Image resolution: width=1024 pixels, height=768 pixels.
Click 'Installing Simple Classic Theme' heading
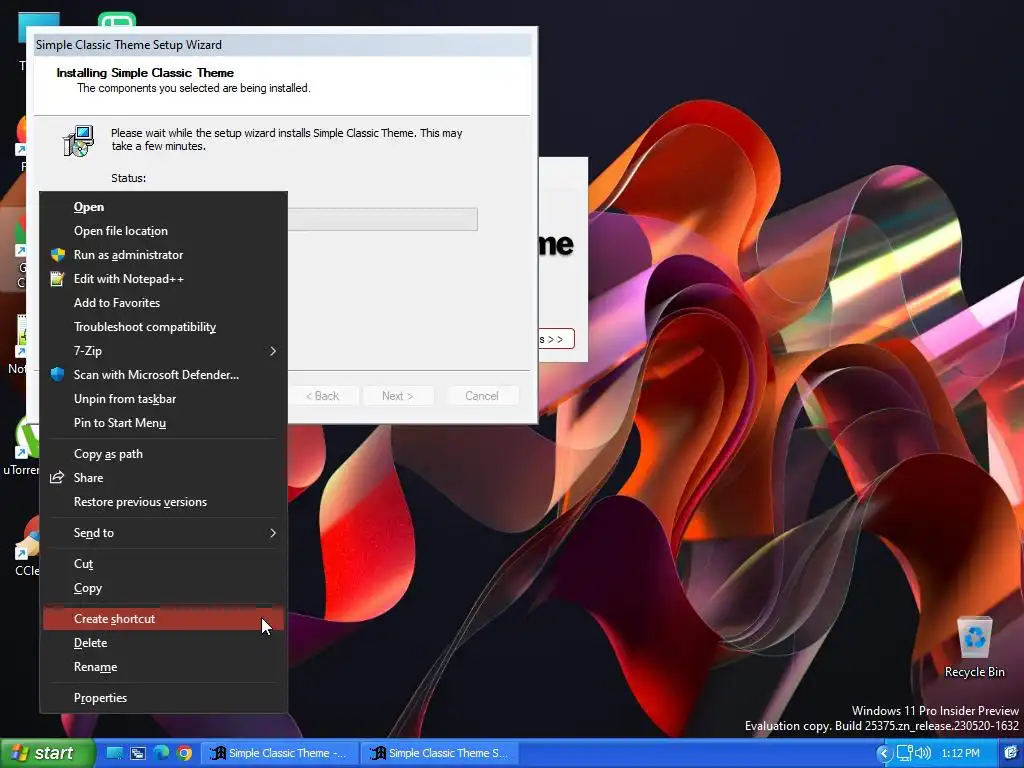[x=145, y=72]
